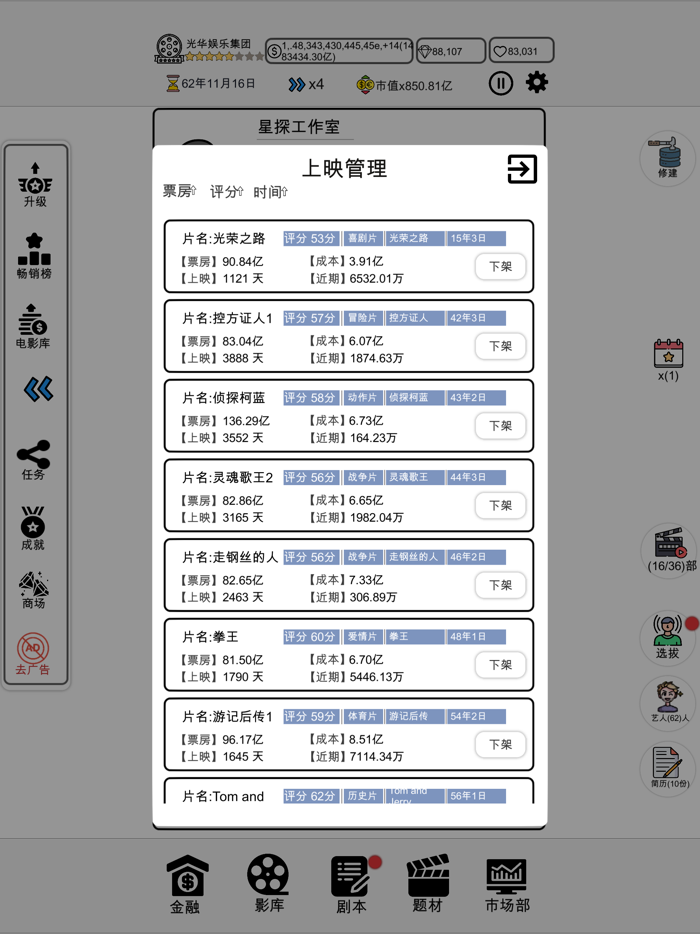Viewport: 700px width, 934px height.
Task: Pause the game with pause button
Action: click(x=500, y=83)
